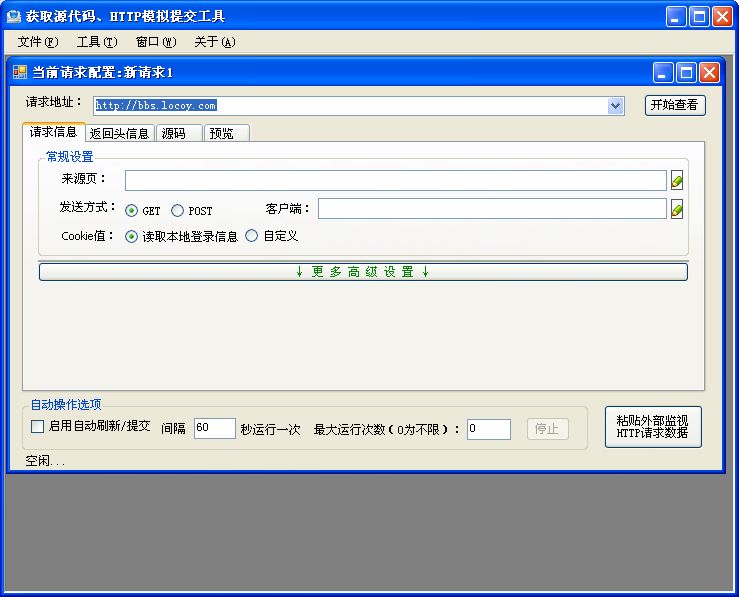The height and width of the screenshot is (597, 739).
Task: Enable the 启用自动刷新/提交 checkbox
Action: pos(38,427)
